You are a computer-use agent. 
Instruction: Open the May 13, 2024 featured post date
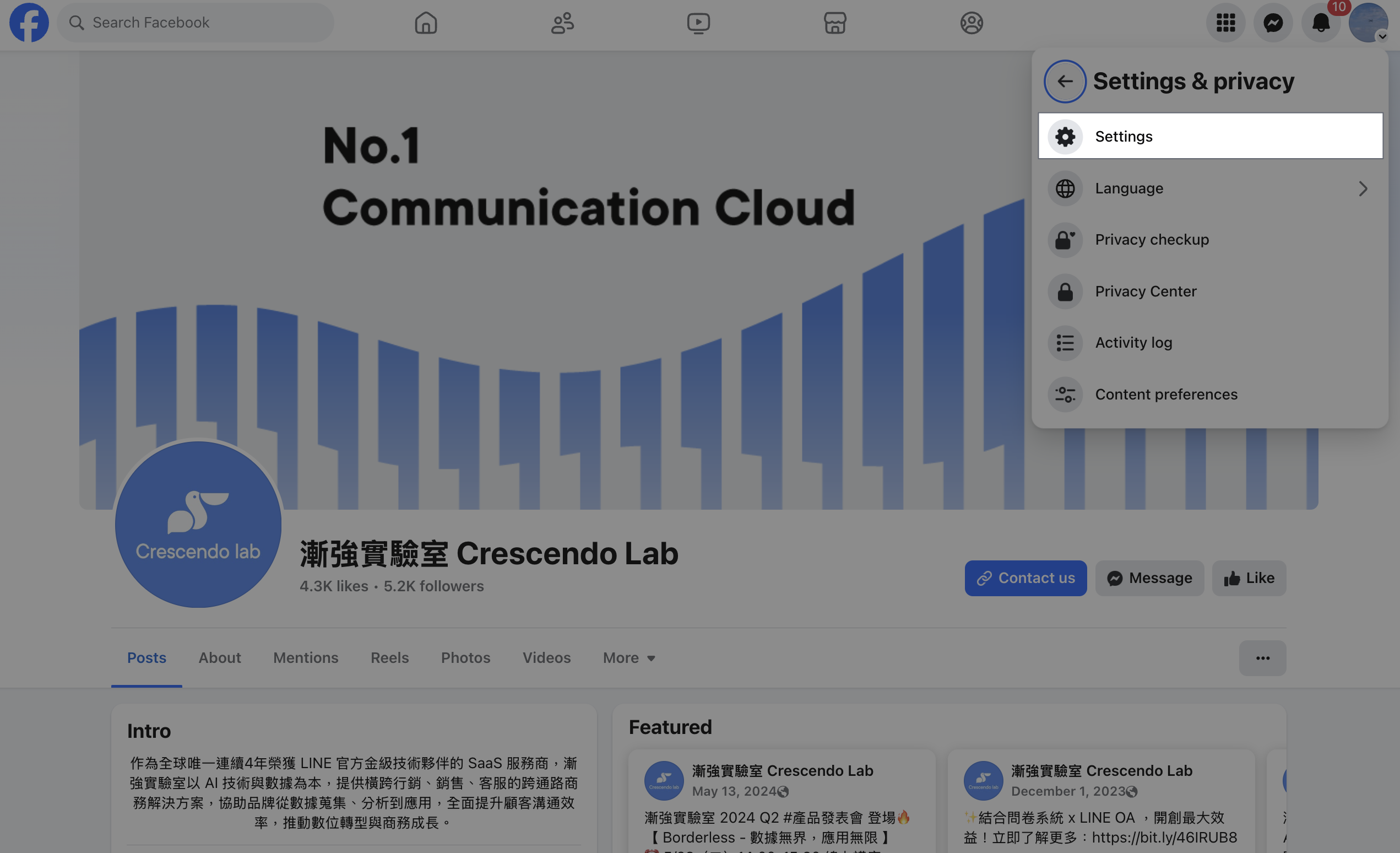(x=734, y=791)
